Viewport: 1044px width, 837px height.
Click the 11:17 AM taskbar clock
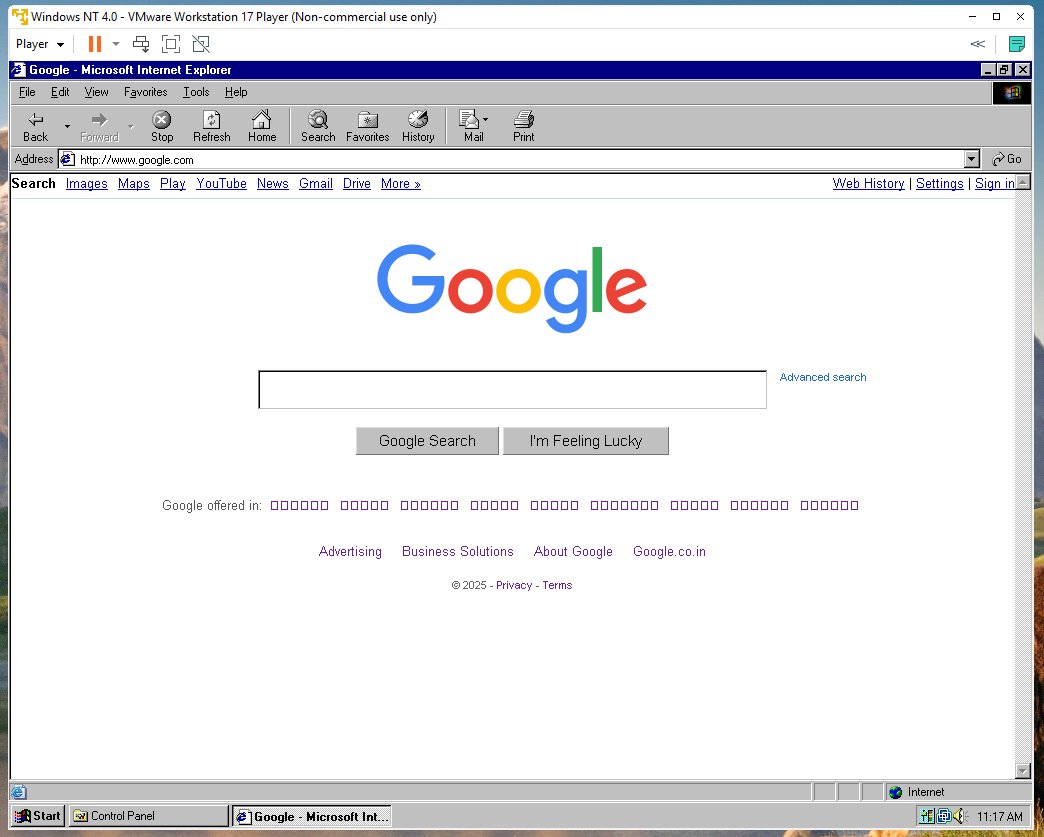999,816
